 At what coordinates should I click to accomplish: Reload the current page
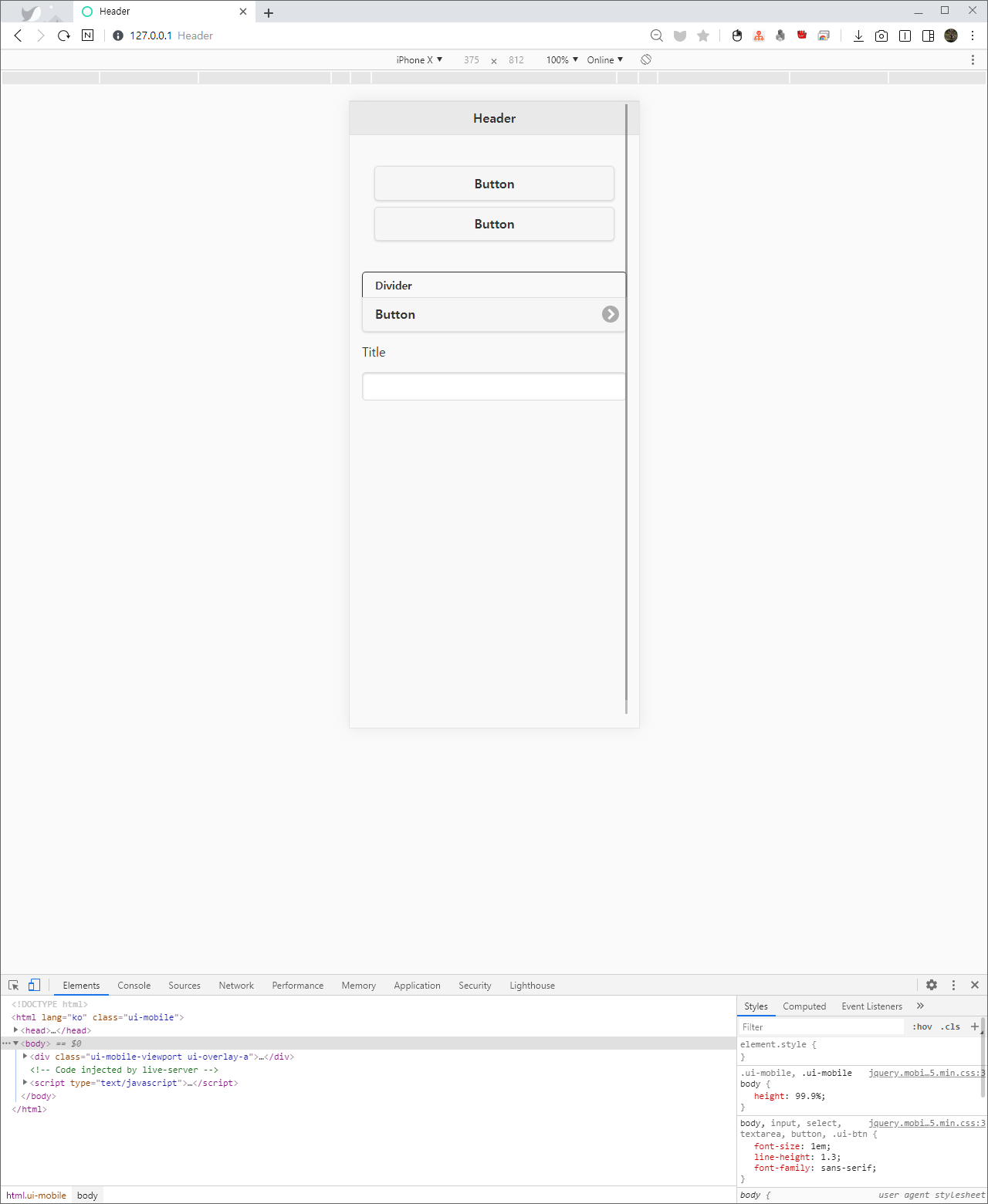[x=64, y=36]
